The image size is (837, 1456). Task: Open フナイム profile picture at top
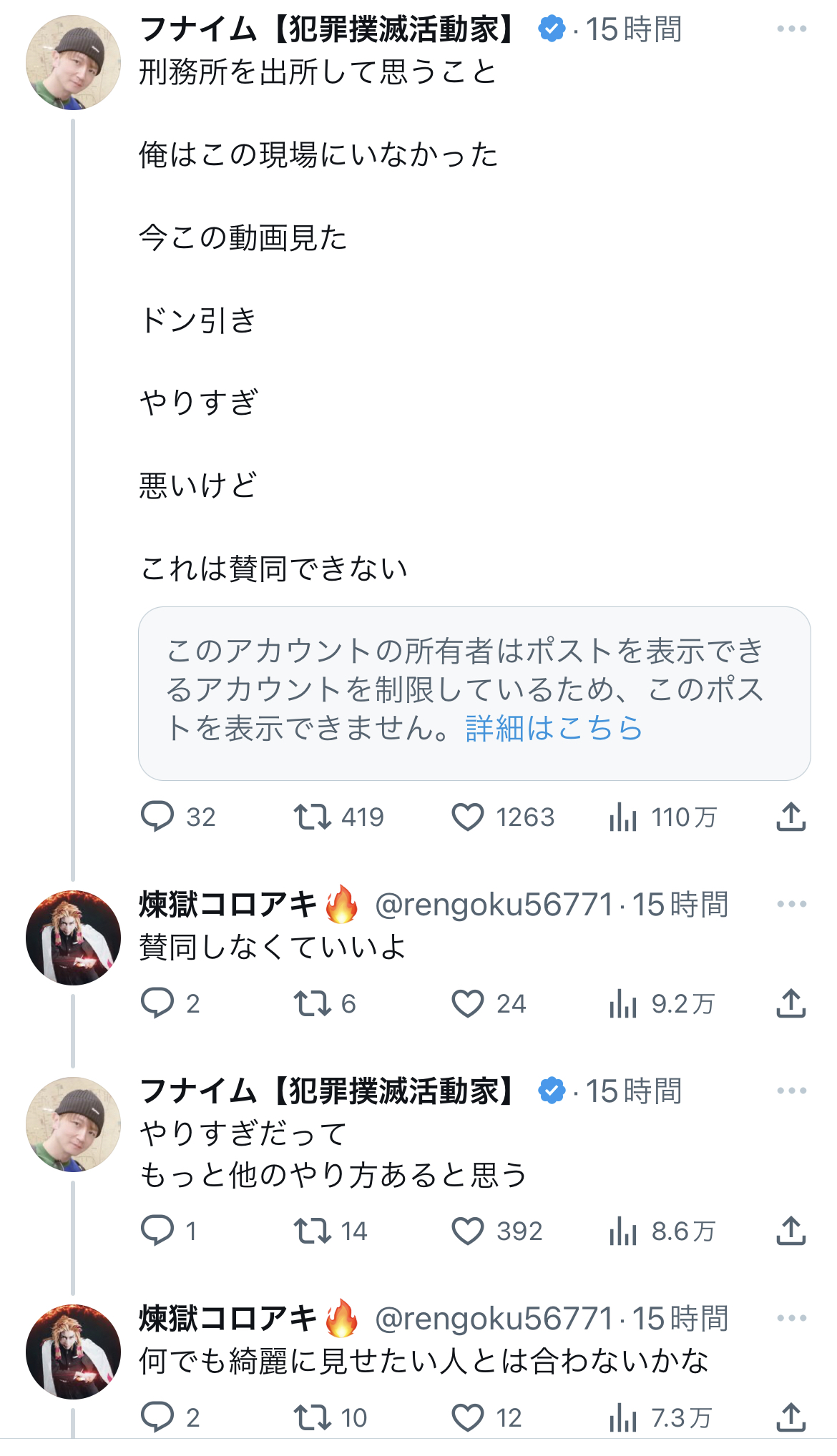pos(73,63)
